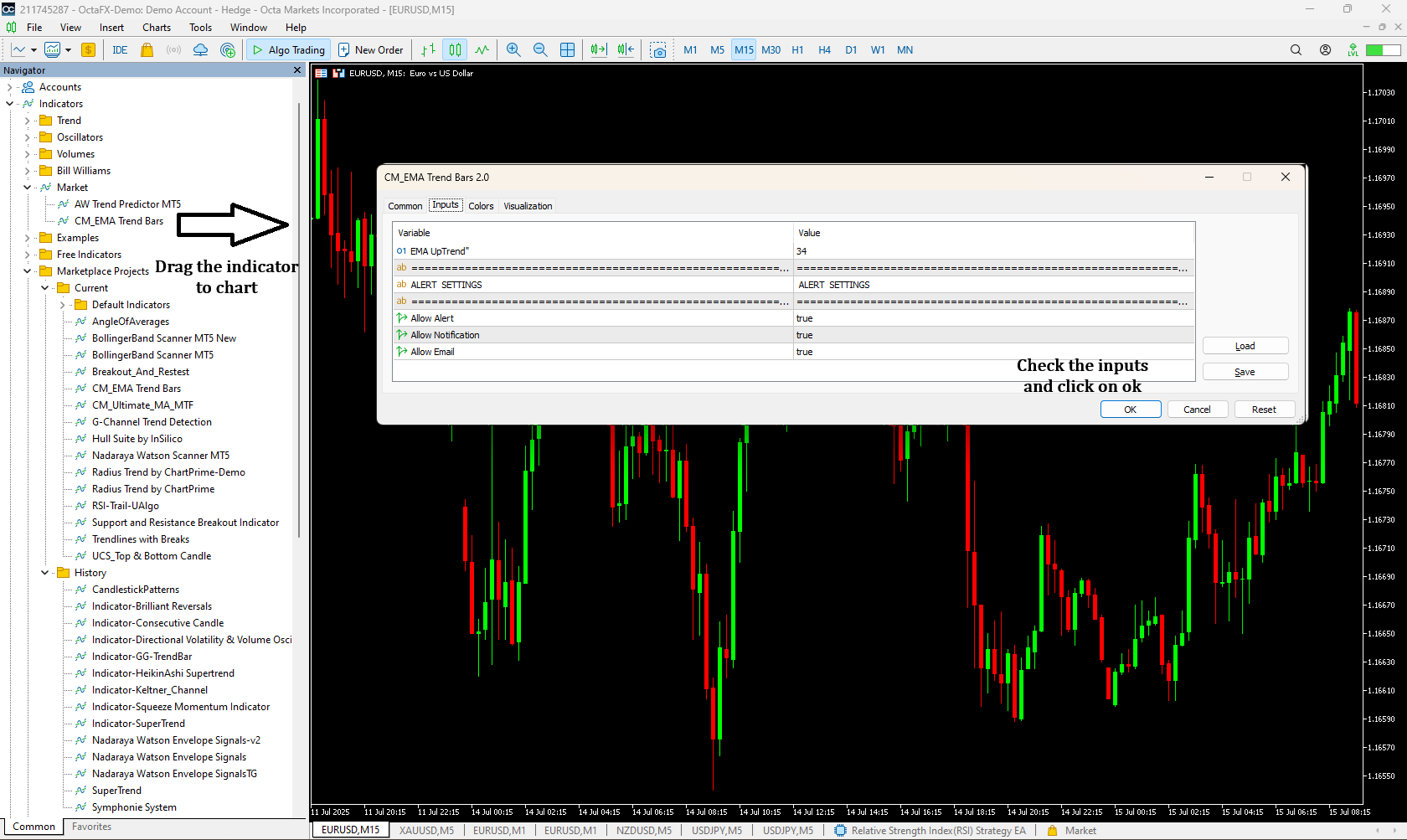
Task: Open the Market tab with lock icon
Action: pyautogui.click(x=1071, y=831)
